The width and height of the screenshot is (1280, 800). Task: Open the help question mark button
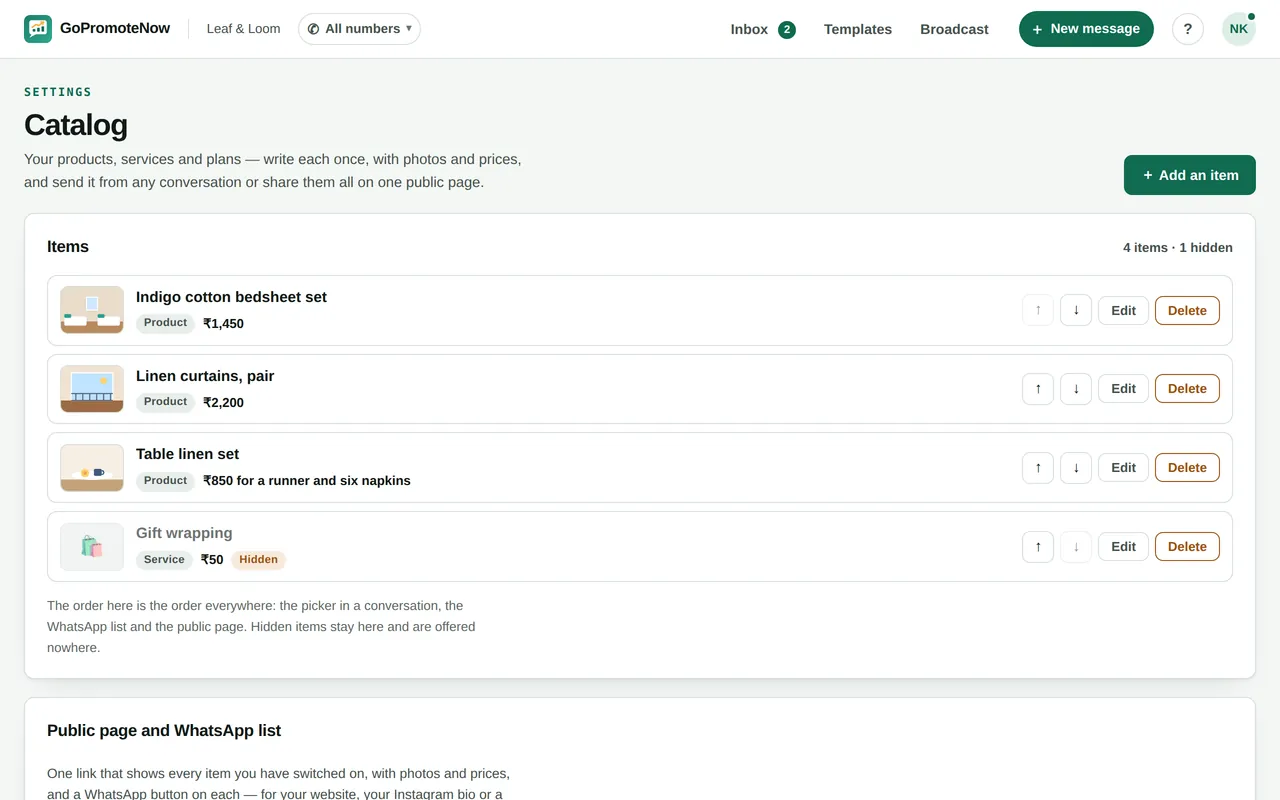(x=1188, y=29)
